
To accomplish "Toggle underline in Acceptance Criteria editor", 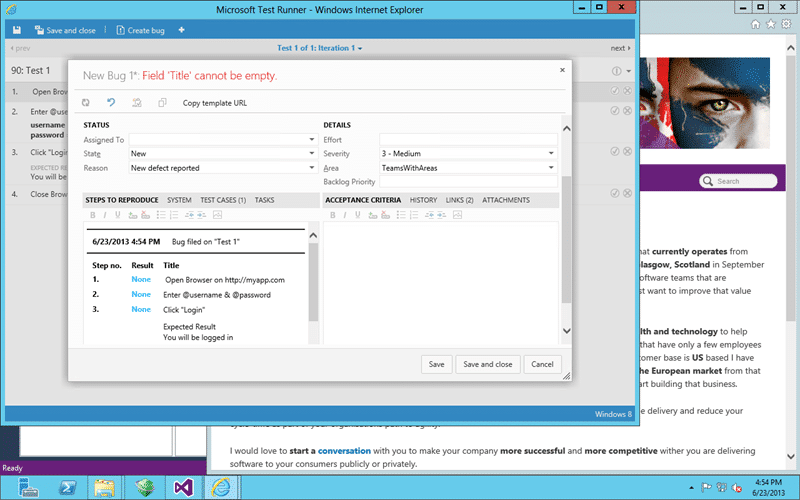I will tap(357, 215).
